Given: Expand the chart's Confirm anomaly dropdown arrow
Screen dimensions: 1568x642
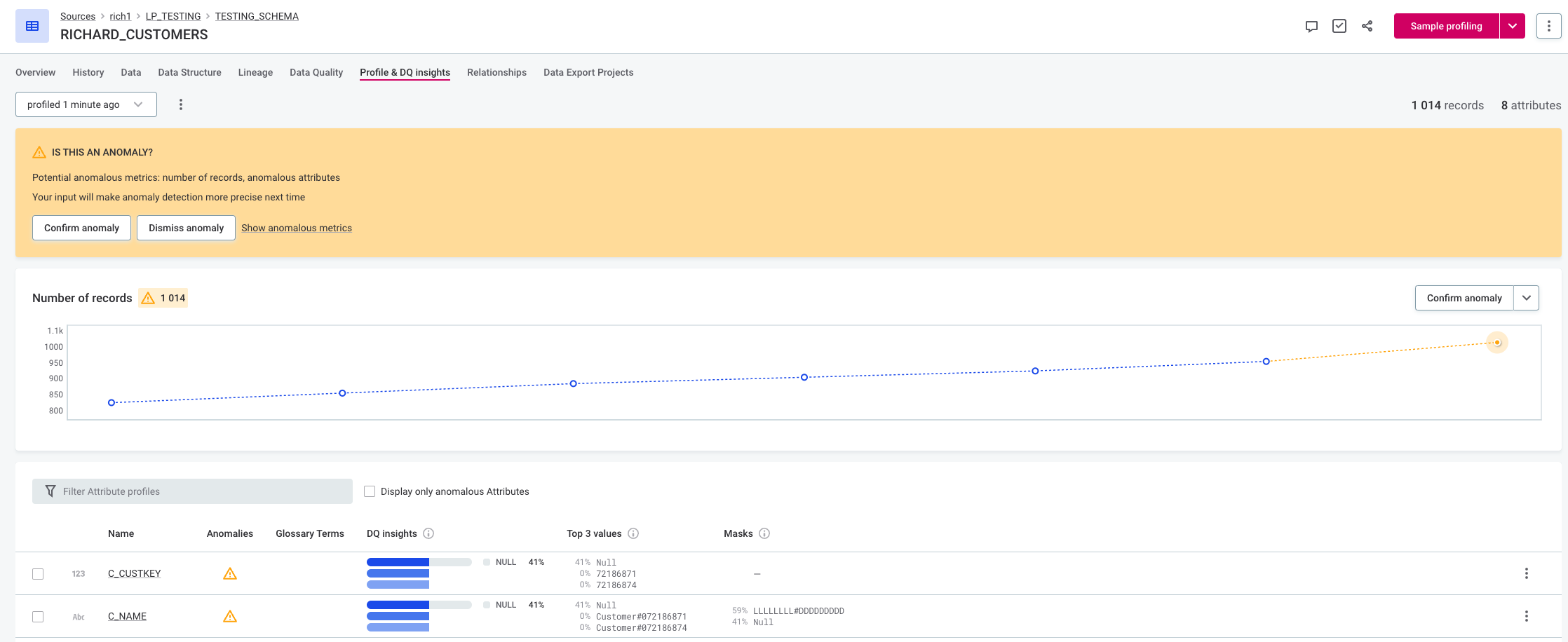Looking at the screenshot, I should (1527, 298).
